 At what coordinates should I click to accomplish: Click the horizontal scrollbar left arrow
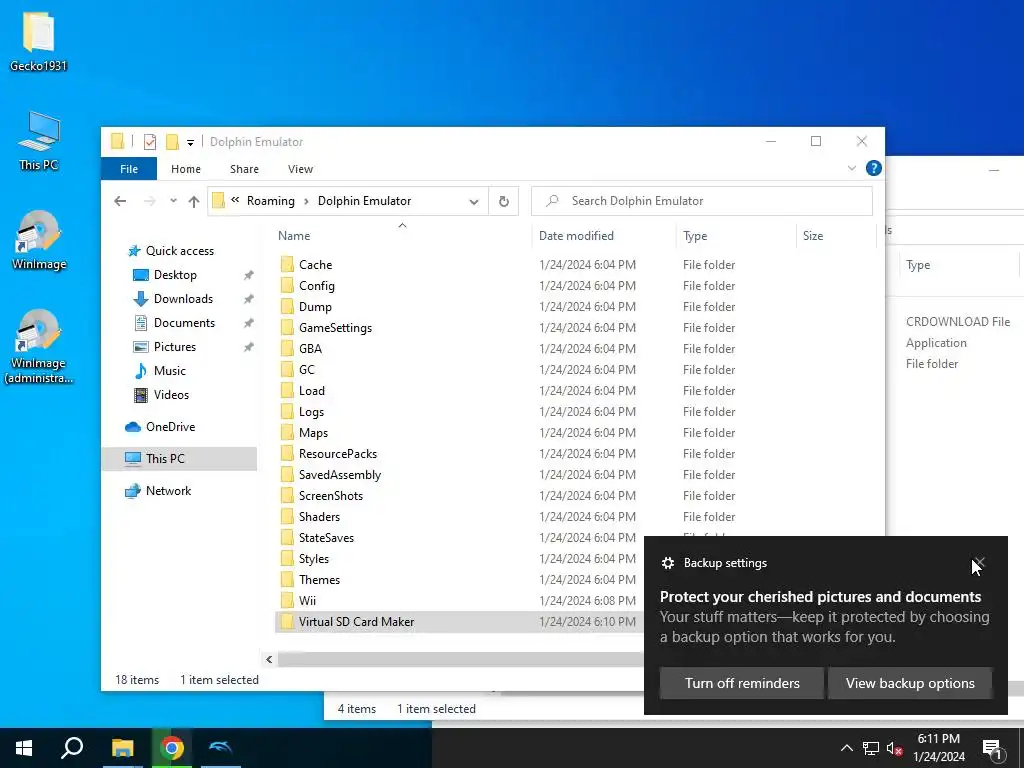[x=269, y=660]
